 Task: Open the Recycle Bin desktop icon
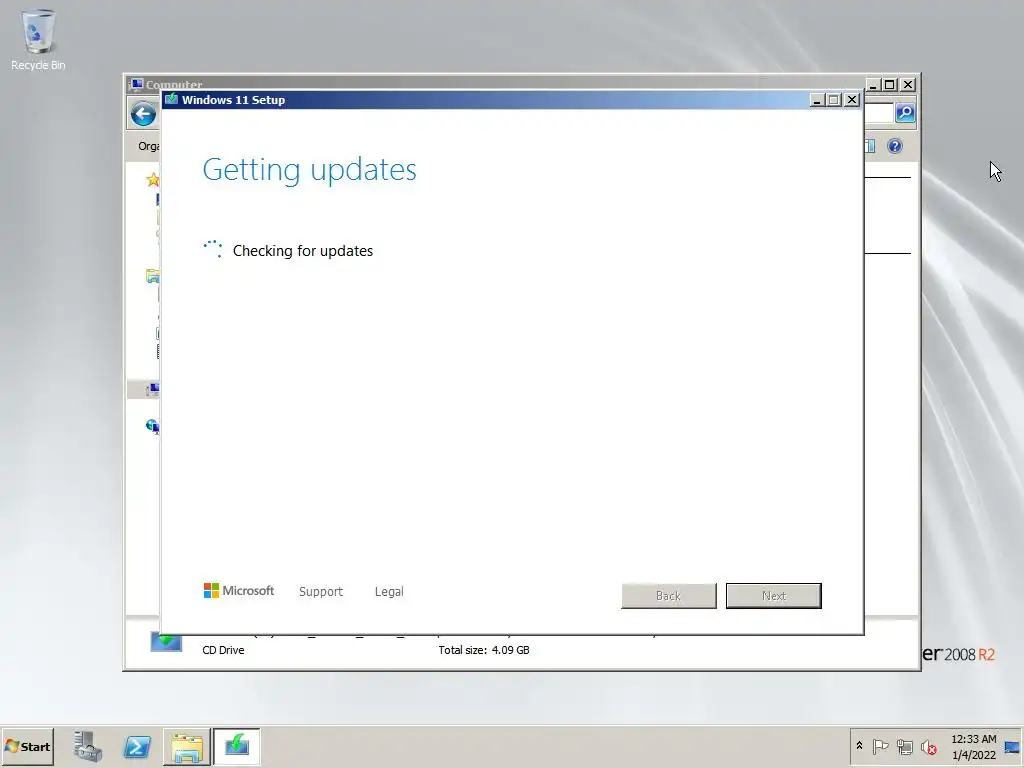(x=38, y=39)
